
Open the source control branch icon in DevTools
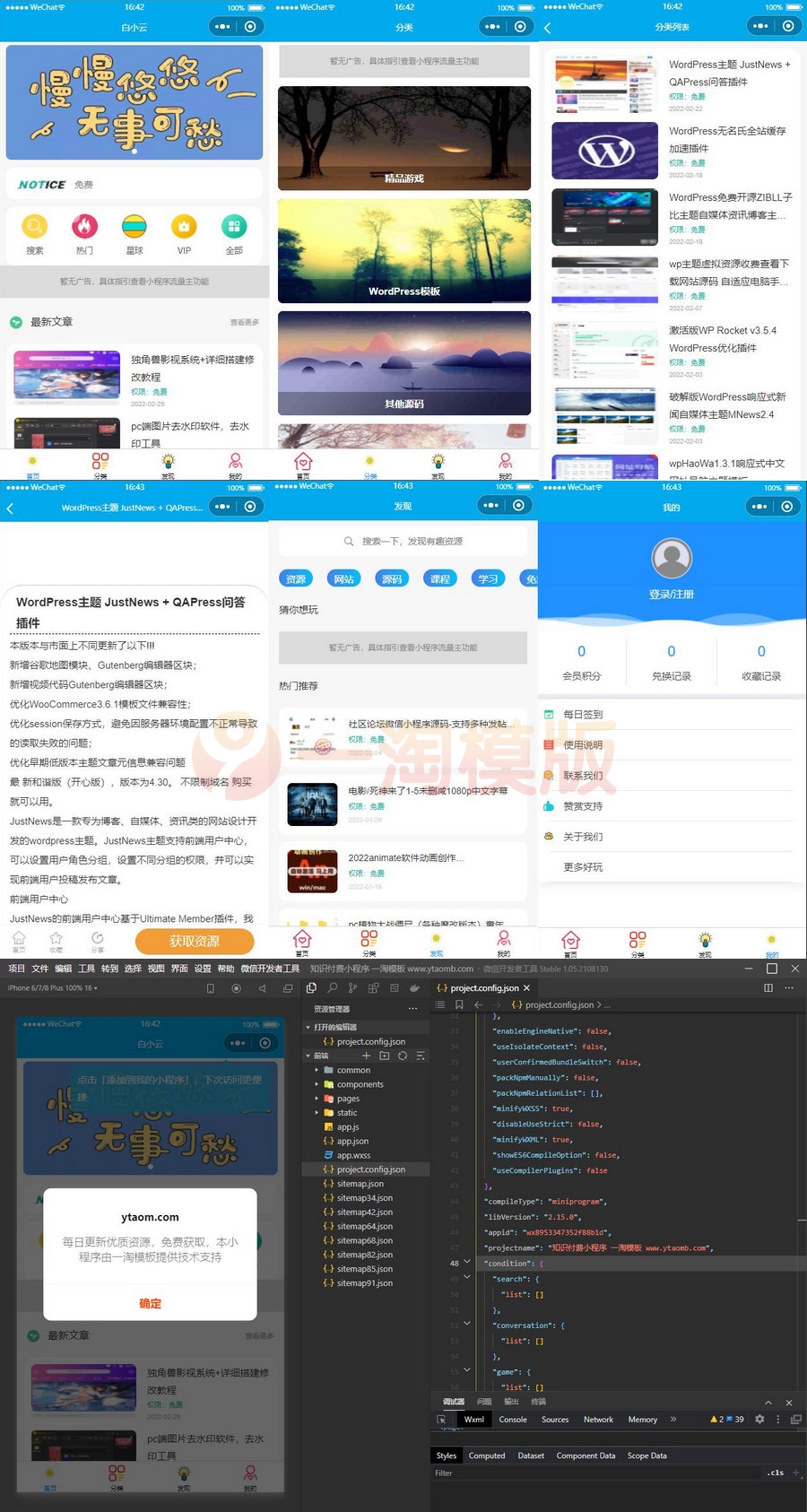click(x=352, y=987)
